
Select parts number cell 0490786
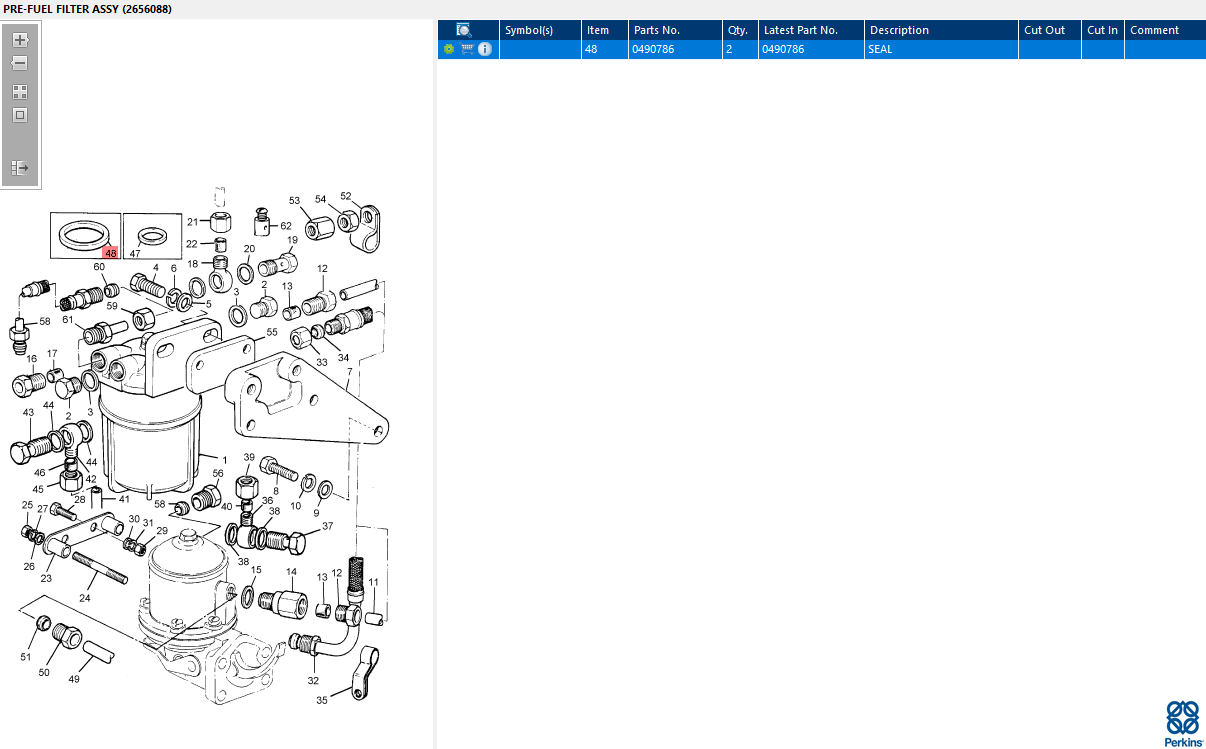(x=675, y=49)
